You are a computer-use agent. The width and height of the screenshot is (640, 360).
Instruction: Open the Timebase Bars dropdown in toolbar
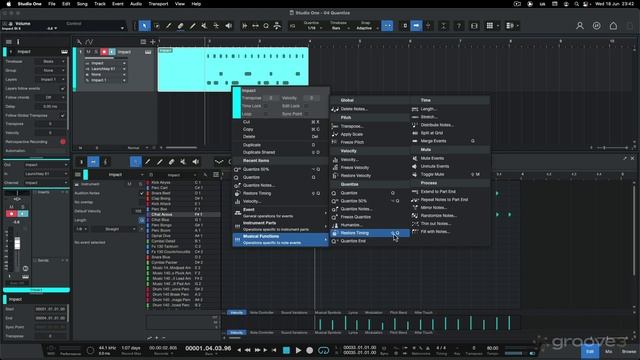(x=339, y=28)
